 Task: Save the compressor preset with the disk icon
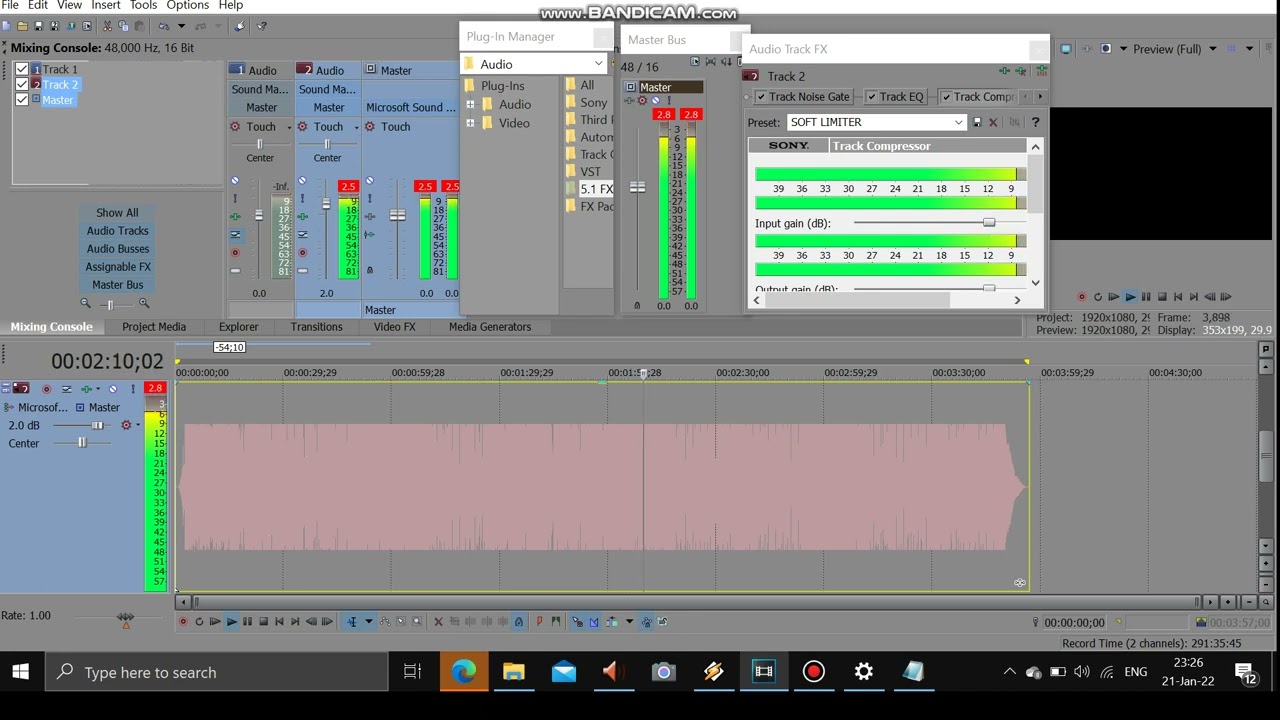[x=977, y=122]
